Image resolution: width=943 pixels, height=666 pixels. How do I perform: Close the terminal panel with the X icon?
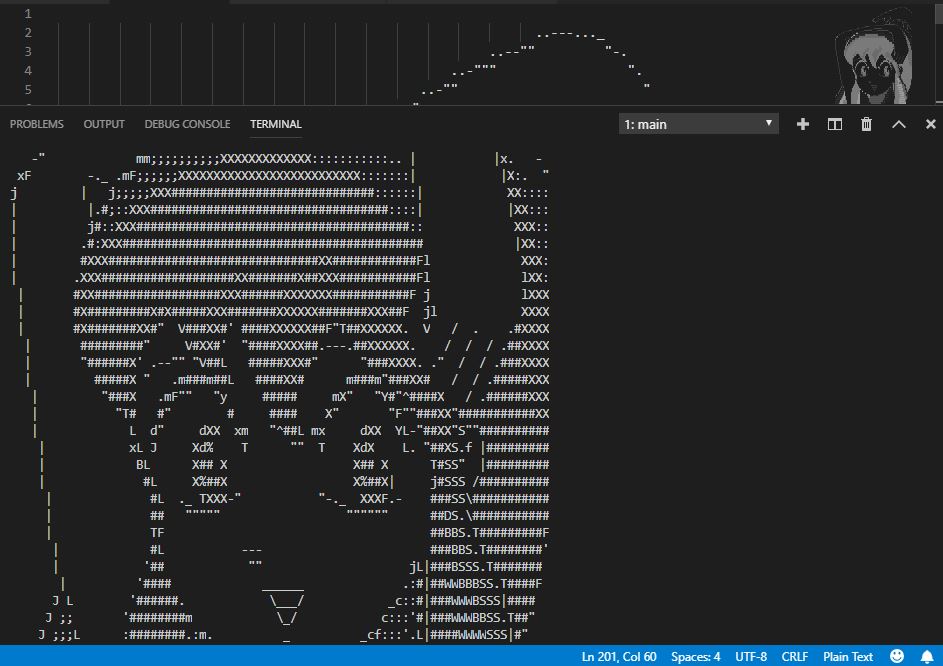930,123
